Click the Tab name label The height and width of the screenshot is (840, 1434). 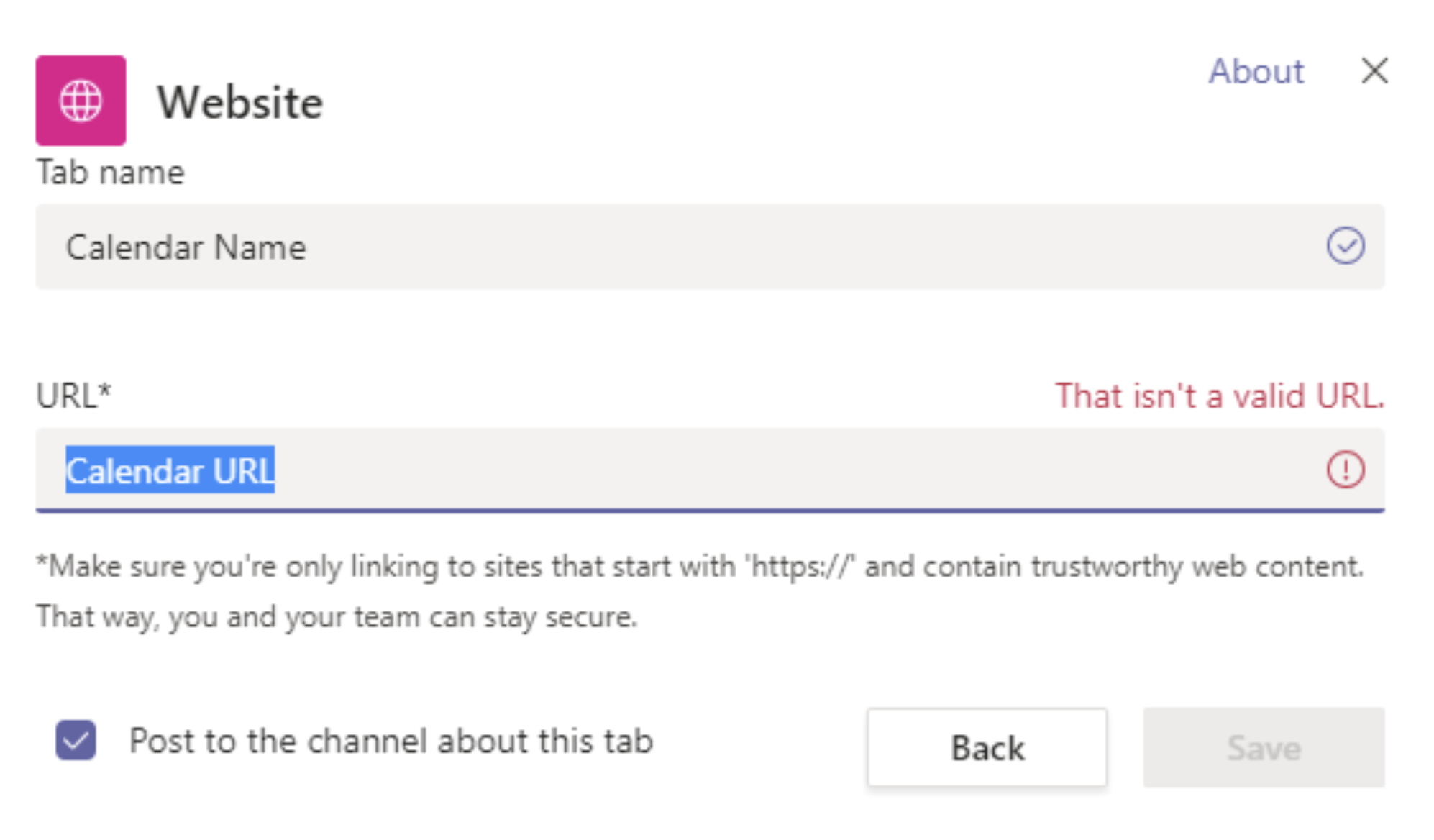click(x=109, y=171)
